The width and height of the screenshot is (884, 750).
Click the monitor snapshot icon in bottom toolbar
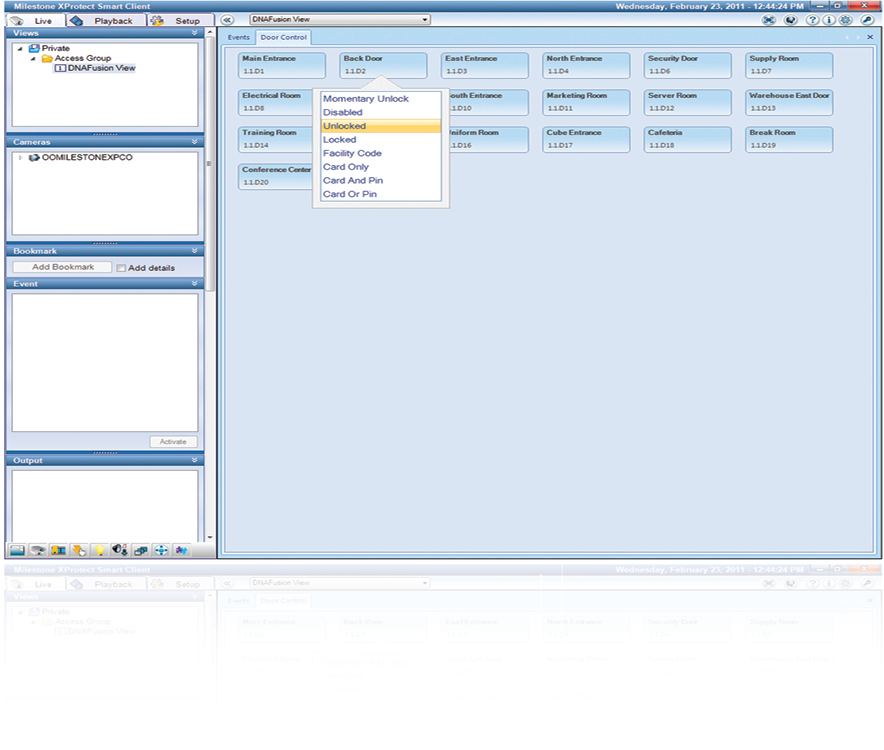(16, 549)
